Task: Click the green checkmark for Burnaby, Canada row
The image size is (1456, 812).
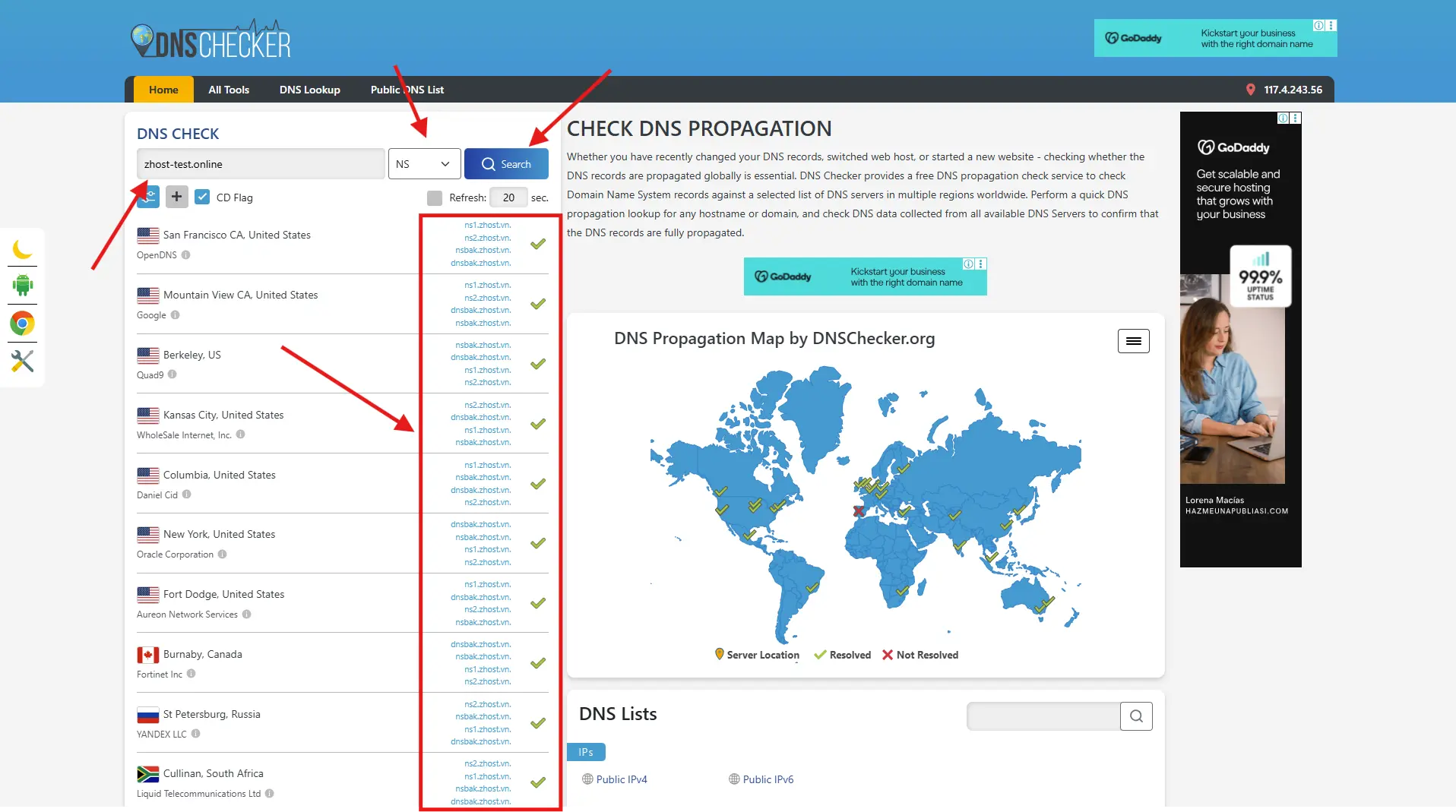Action: pos(538,663)
